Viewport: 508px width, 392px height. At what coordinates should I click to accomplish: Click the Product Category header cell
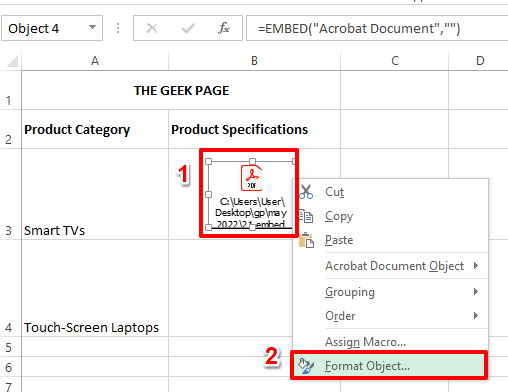click(x=95, y=129)
